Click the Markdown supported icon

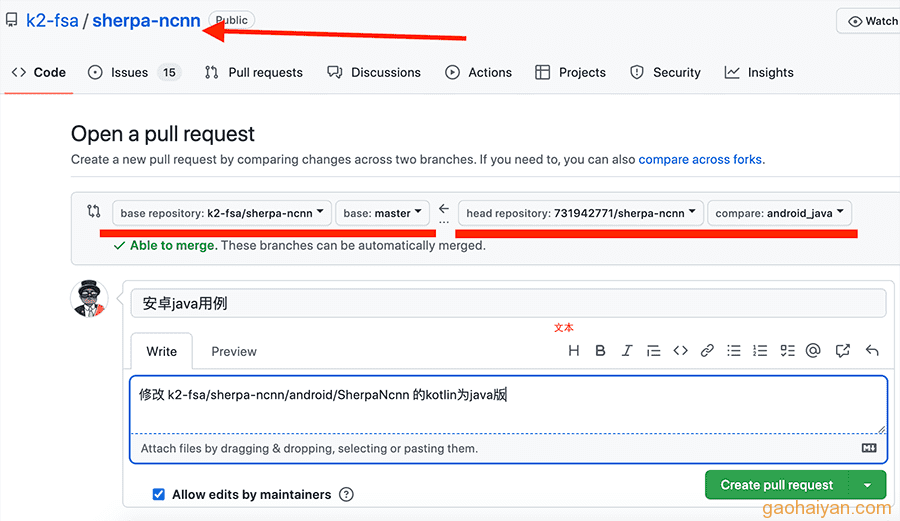point(869,448)
